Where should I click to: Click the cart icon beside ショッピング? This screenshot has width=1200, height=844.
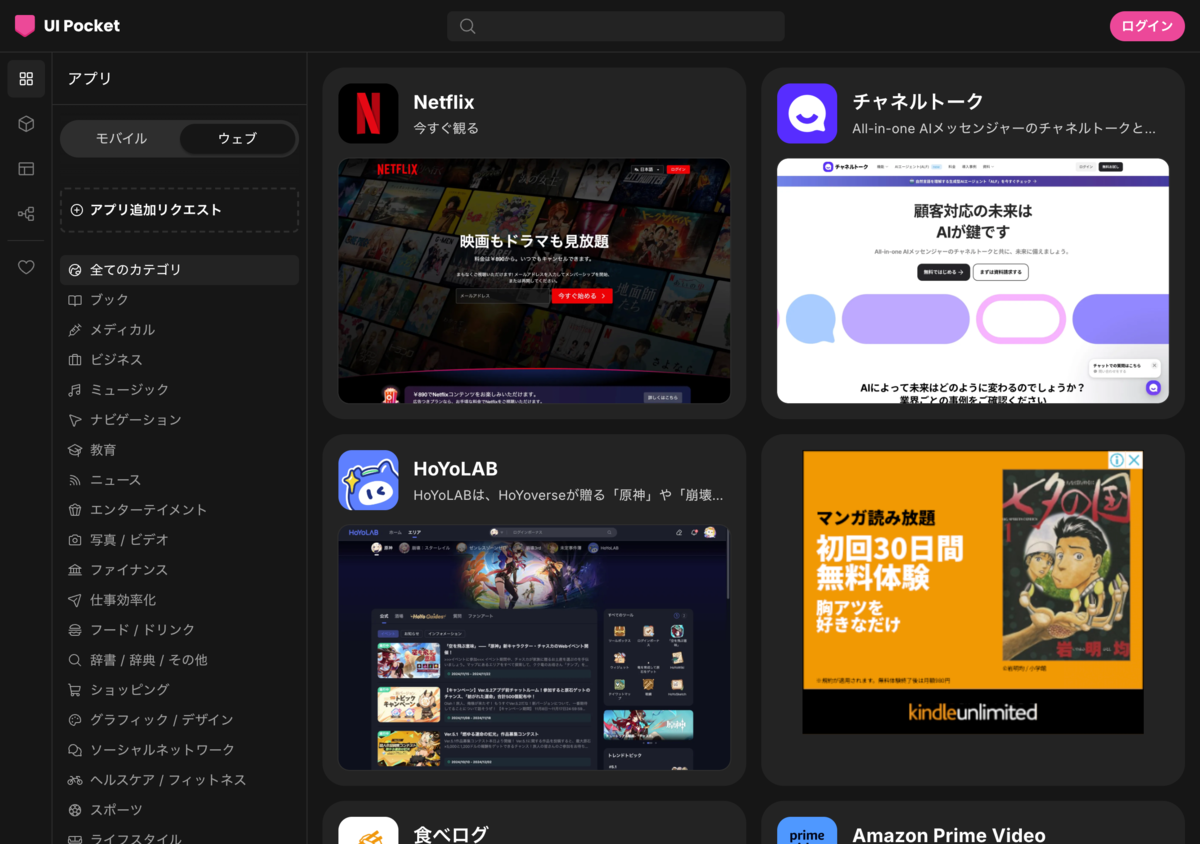click(75, 690)
